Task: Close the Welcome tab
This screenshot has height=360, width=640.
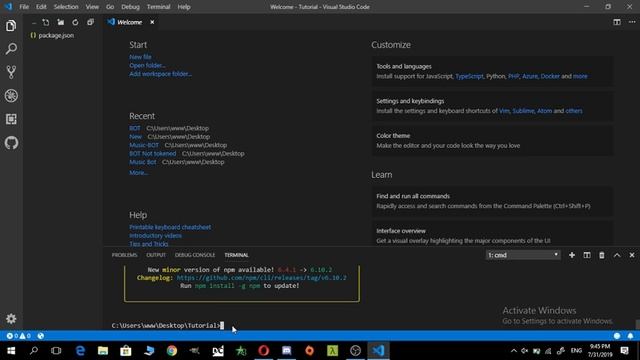Action: [x=152, y=22]
